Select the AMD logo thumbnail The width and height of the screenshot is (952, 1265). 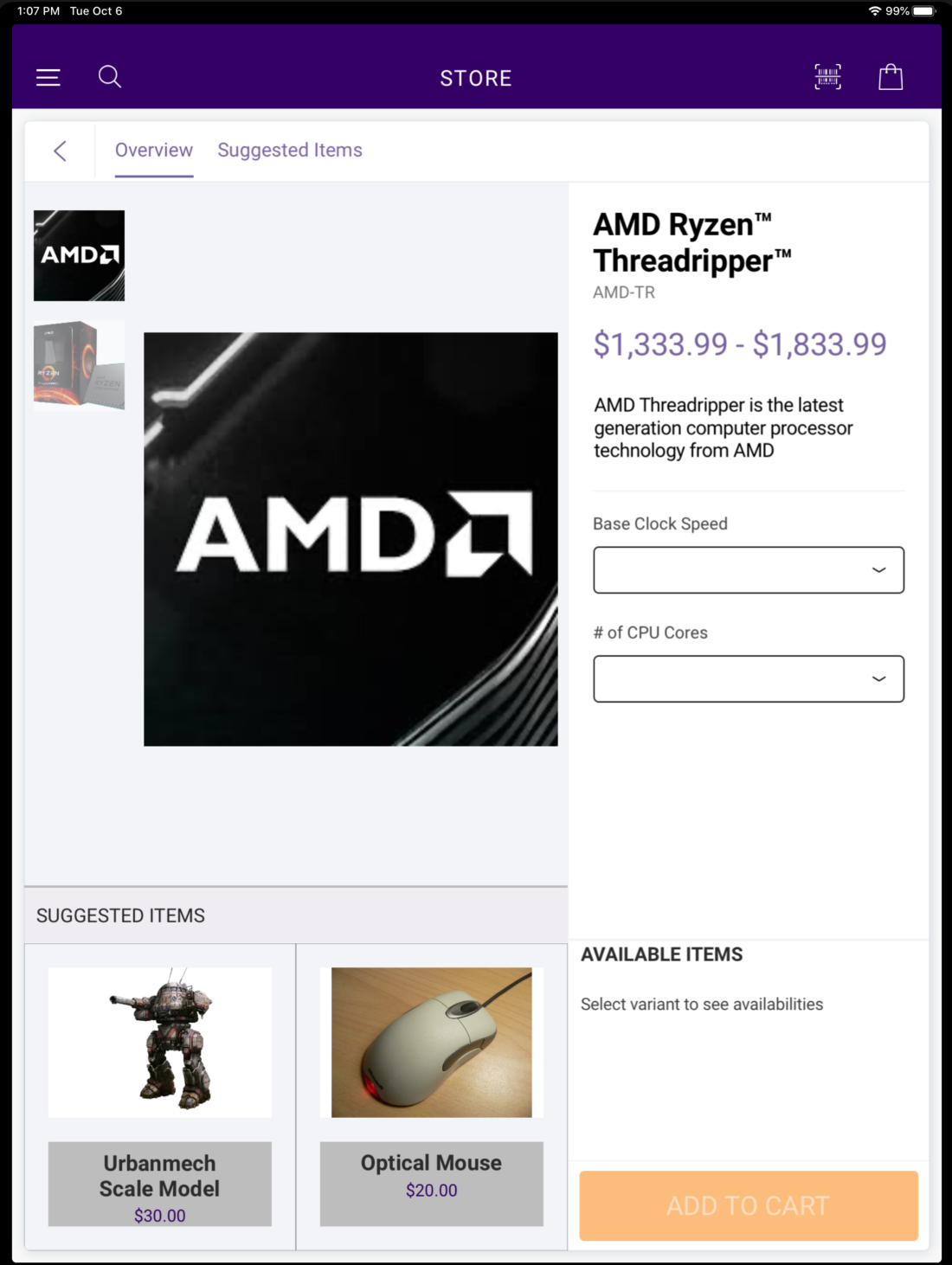[x=79, y=256]
